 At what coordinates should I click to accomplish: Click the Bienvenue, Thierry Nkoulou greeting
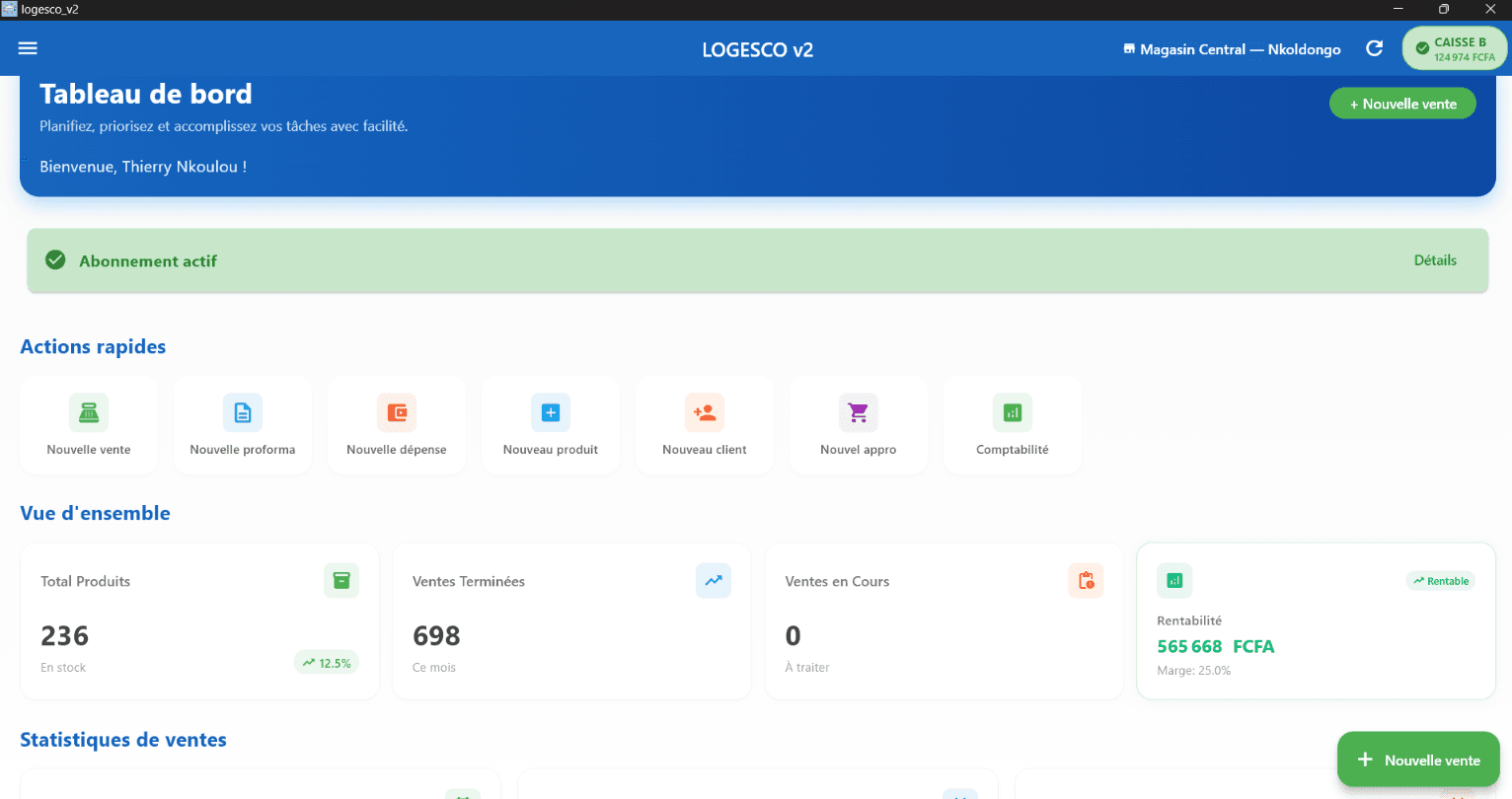point(143,167)
